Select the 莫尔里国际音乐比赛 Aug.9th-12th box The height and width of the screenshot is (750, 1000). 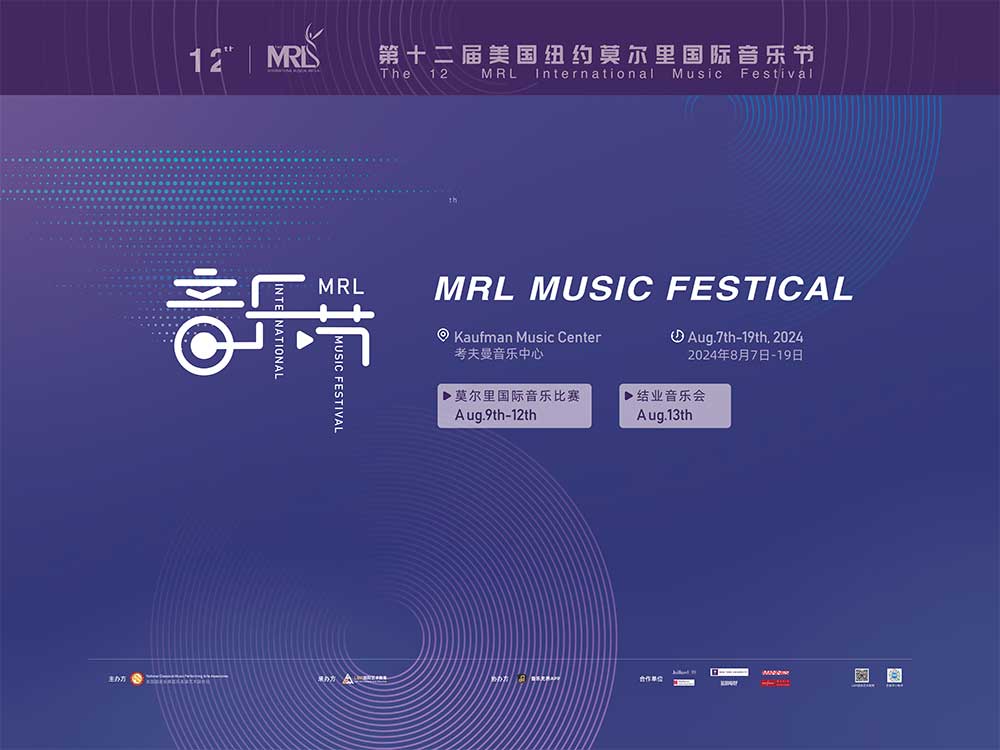514,406
